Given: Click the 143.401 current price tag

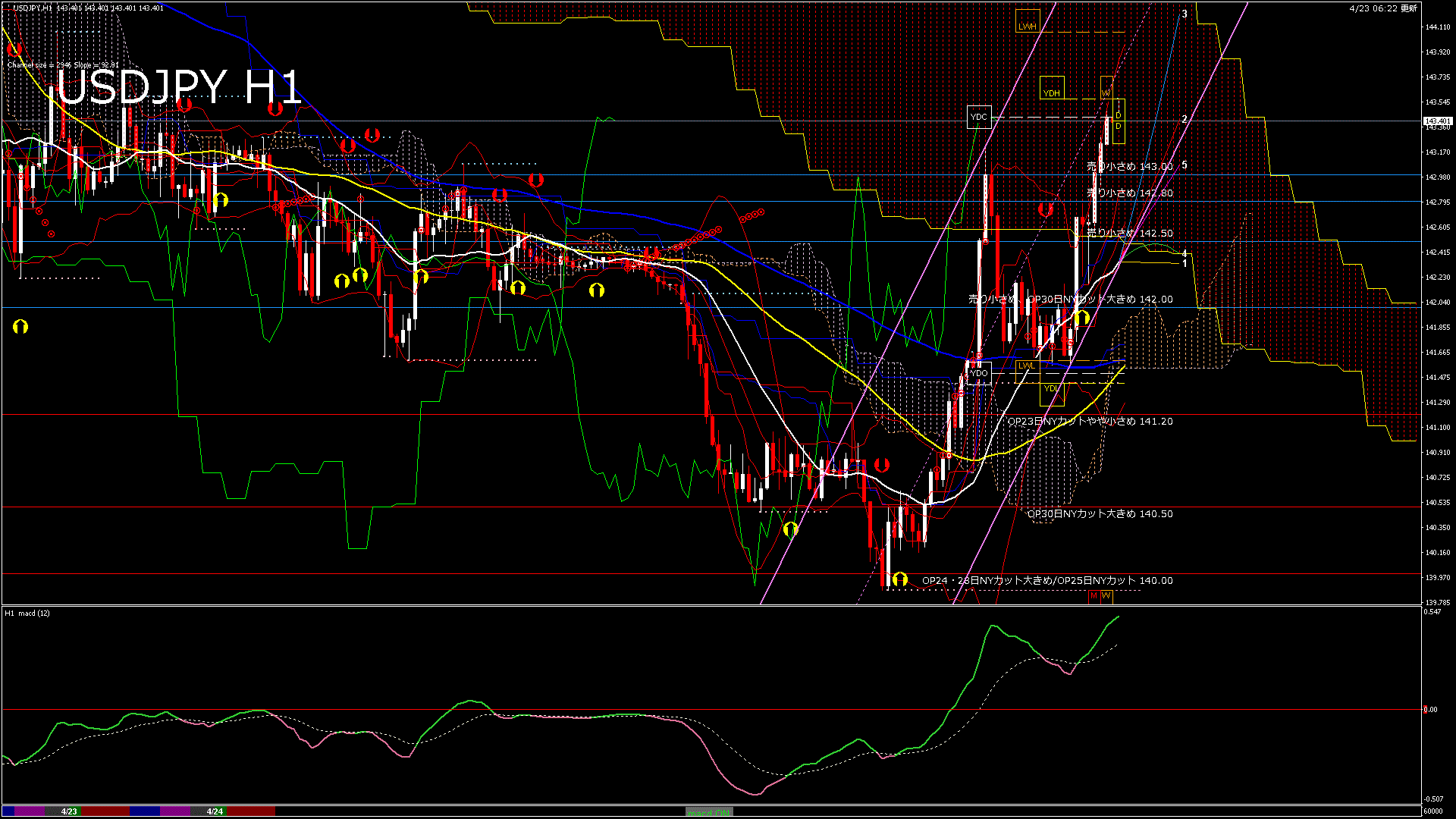Looking at the screenshot, I should [x=1437, y=121].
